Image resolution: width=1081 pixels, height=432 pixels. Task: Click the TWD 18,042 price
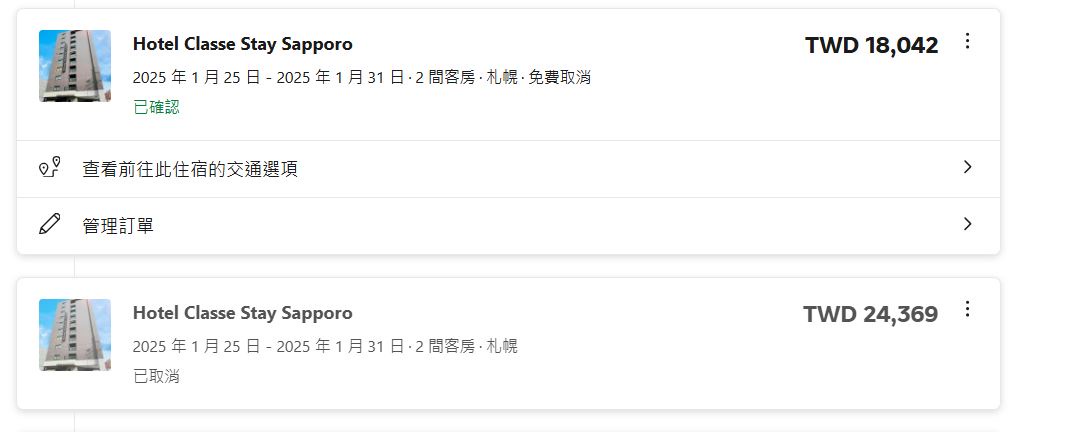(x=871, y=45)
